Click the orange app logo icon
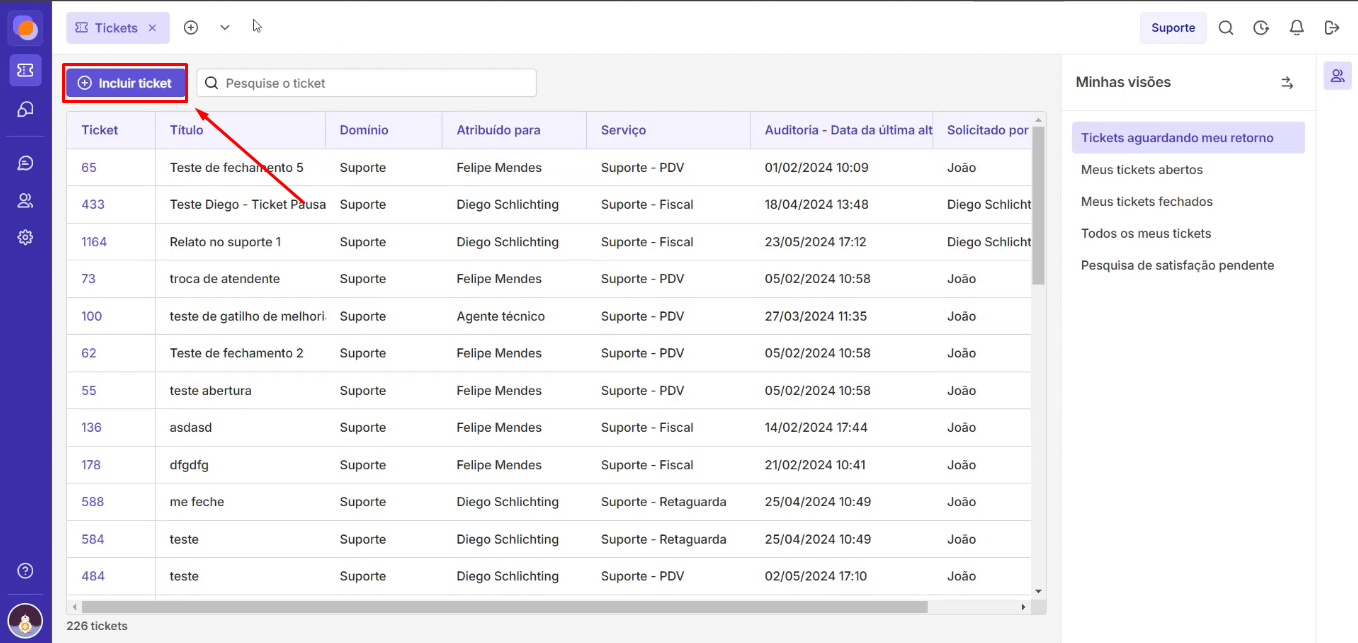 (26, 28)
